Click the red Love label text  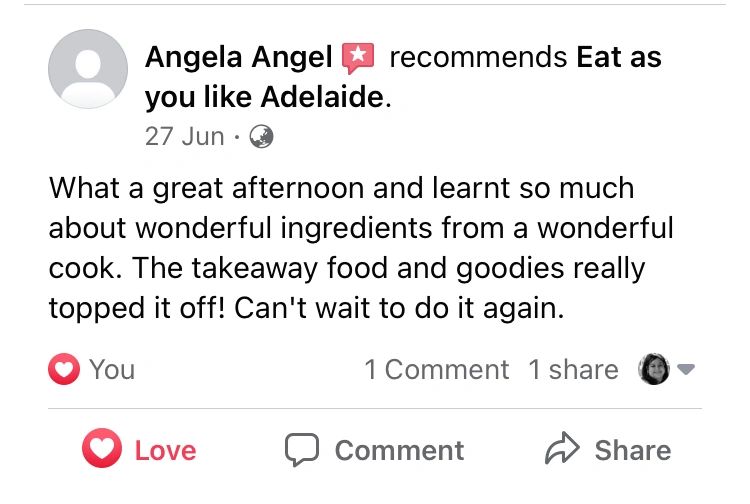[166, 451]
